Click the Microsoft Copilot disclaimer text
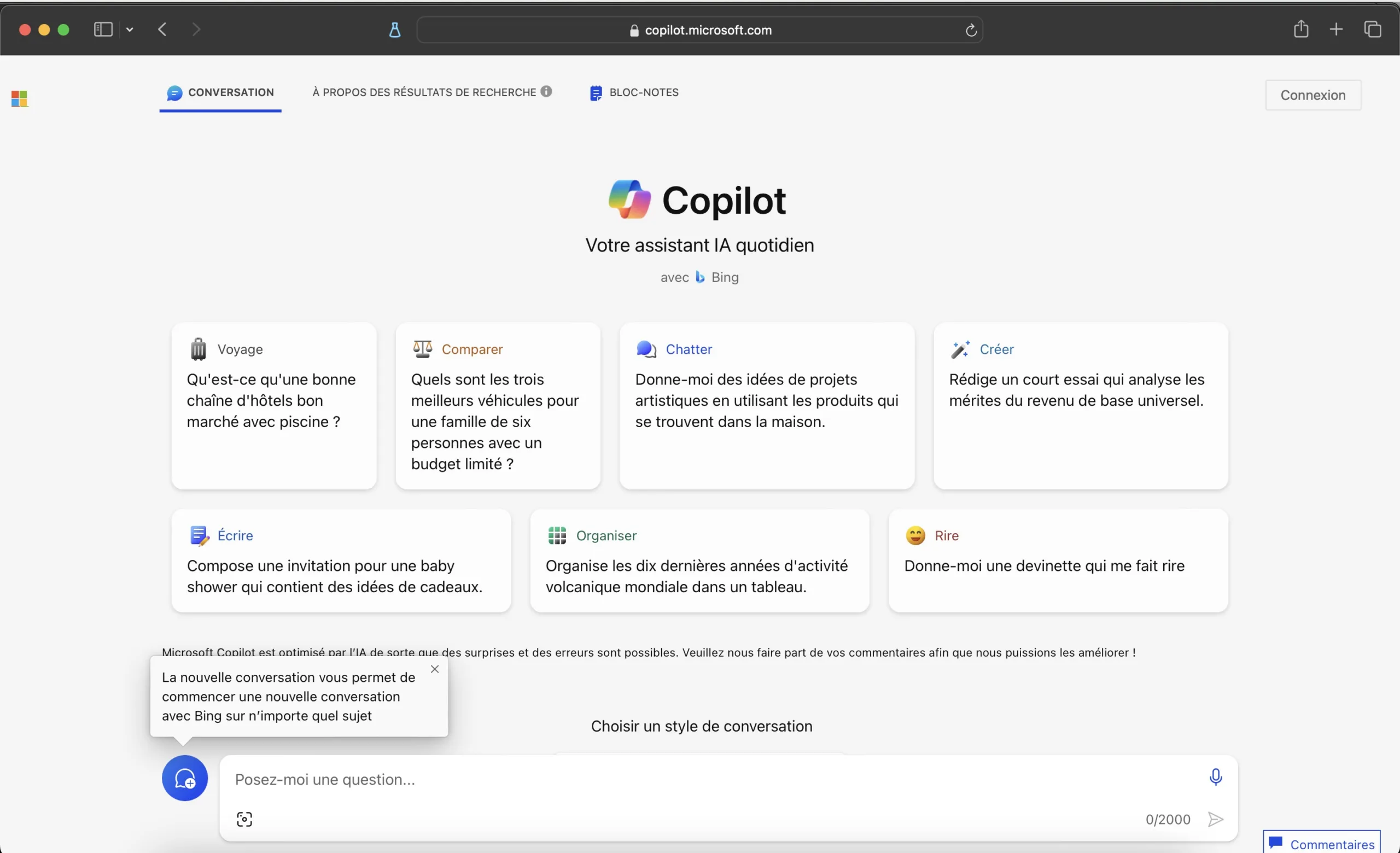This screenshot has height=853, width=1400. pyautogui.click(x=648, y=652)
